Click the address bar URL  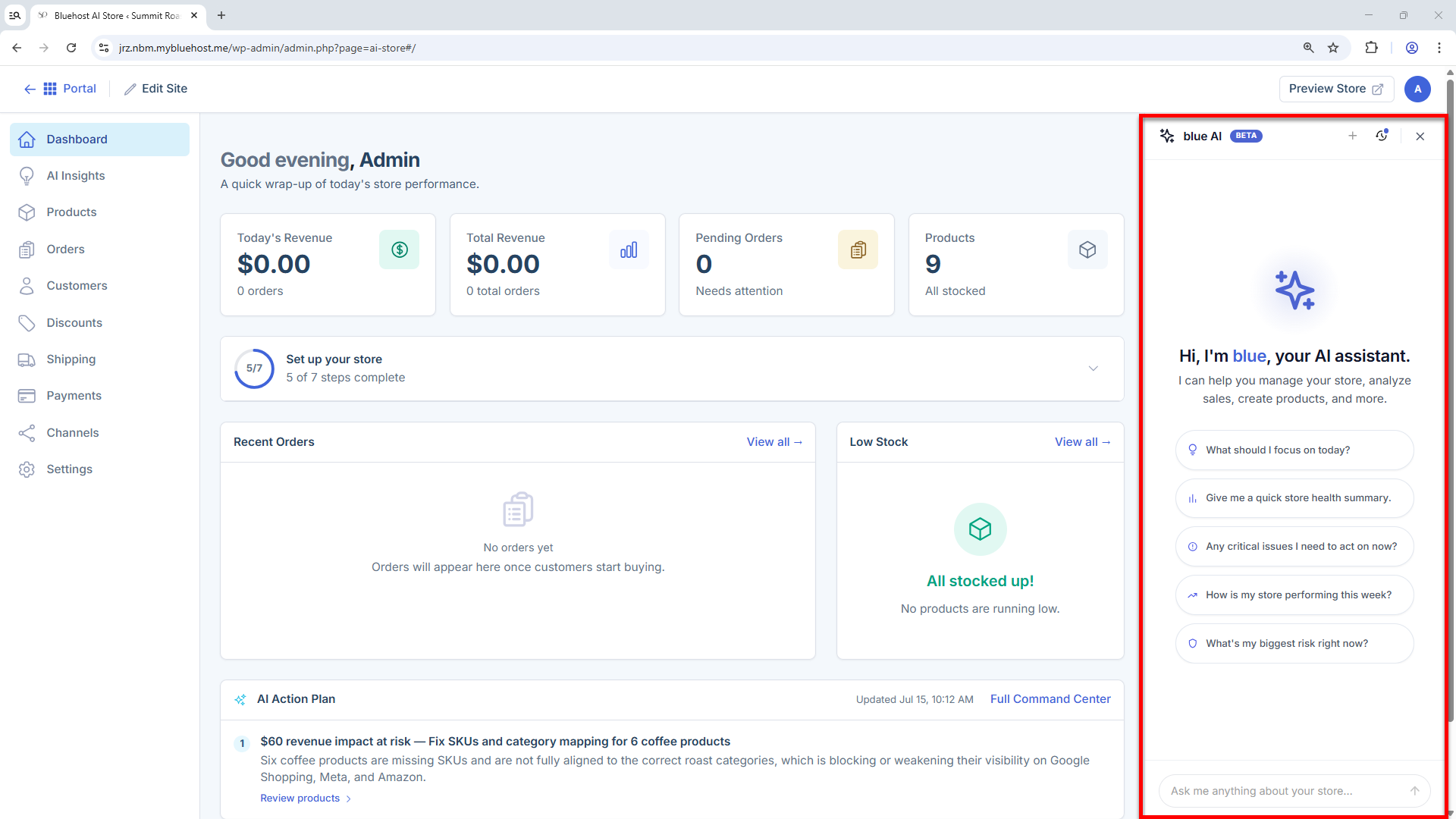pyautogui.click(x=267, y=48)
